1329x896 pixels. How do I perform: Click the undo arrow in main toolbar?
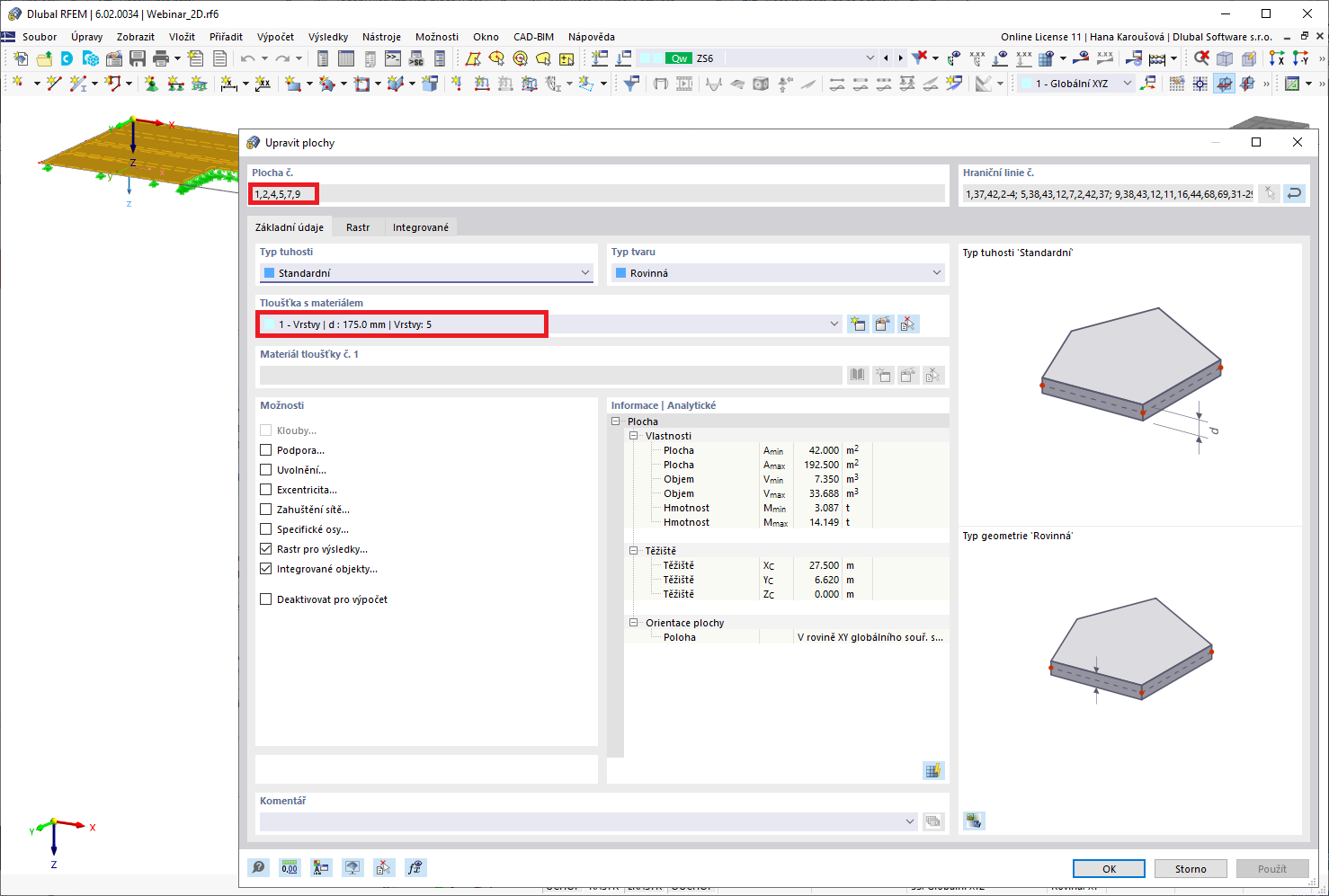[247, 58]
